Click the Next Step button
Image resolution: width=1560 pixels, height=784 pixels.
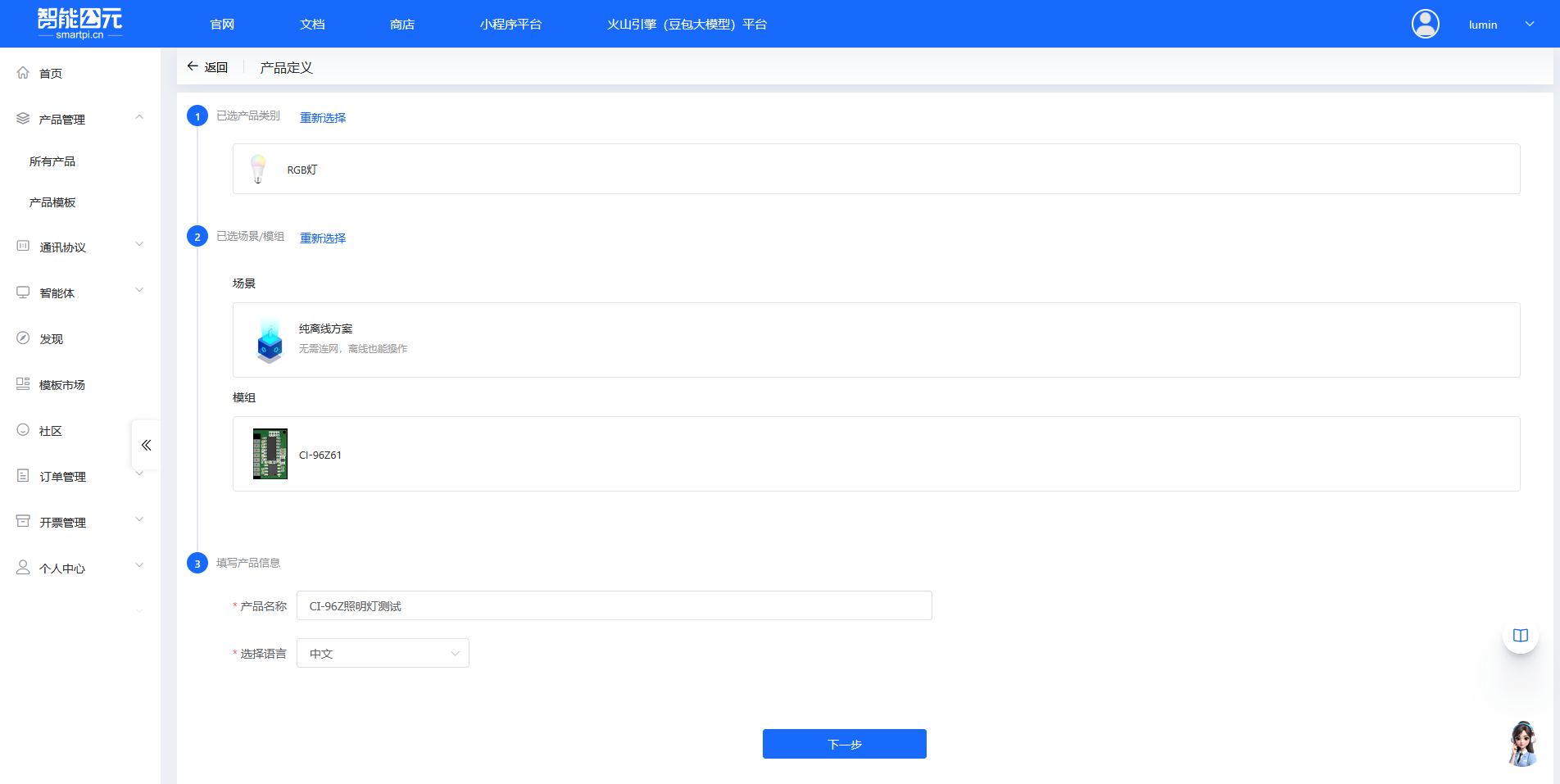(844, 744)
